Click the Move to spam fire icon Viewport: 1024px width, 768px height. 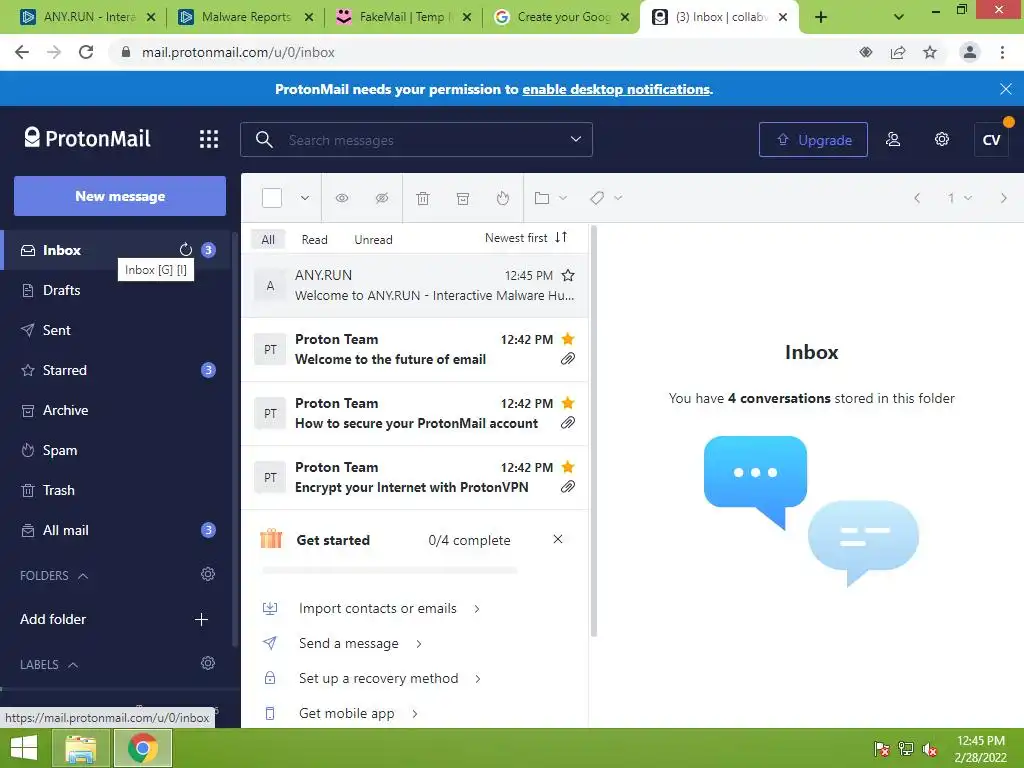[502, 198]
